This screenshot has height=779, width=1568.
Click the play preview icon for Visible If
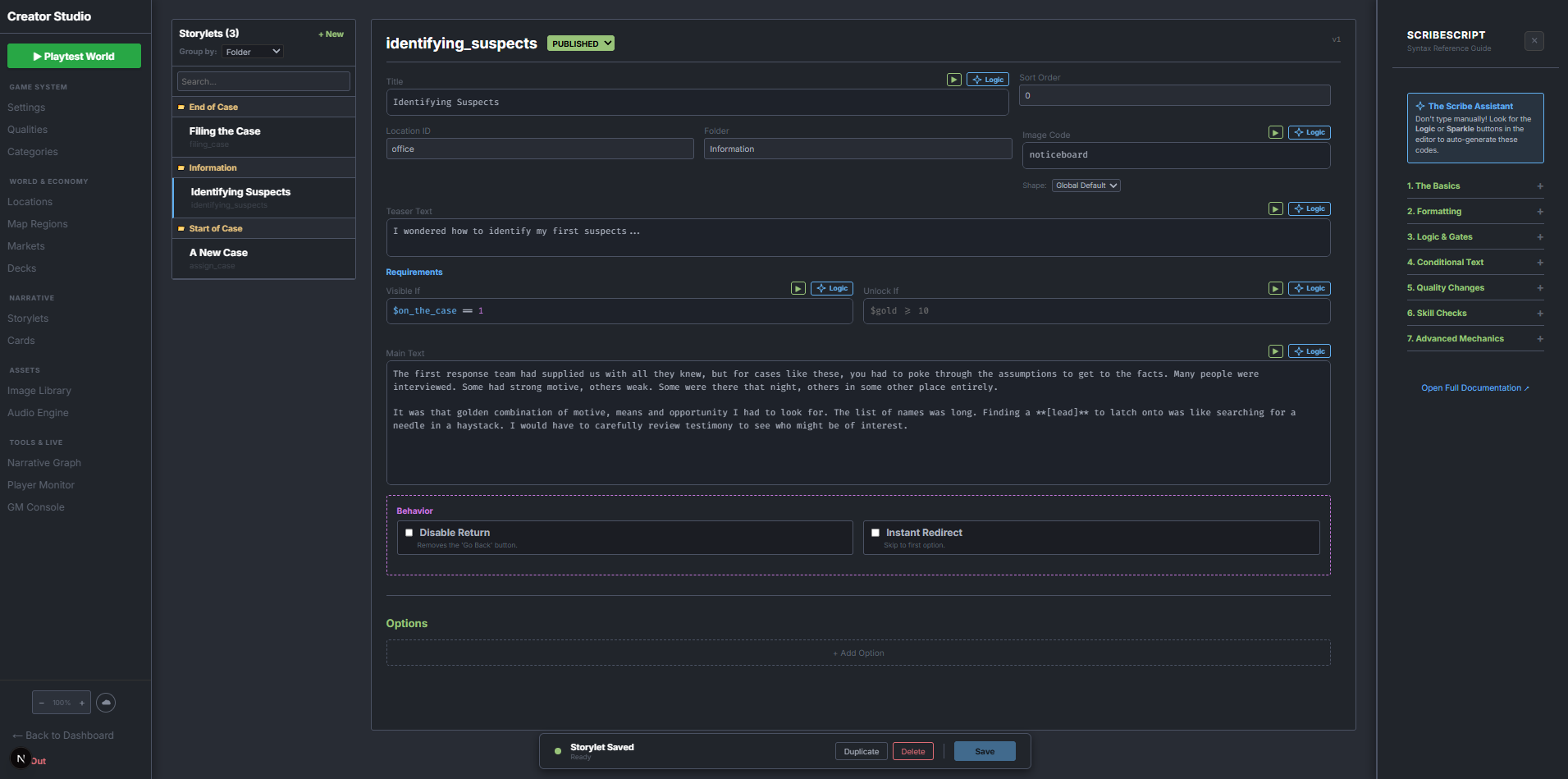click(x=798, y=288)
